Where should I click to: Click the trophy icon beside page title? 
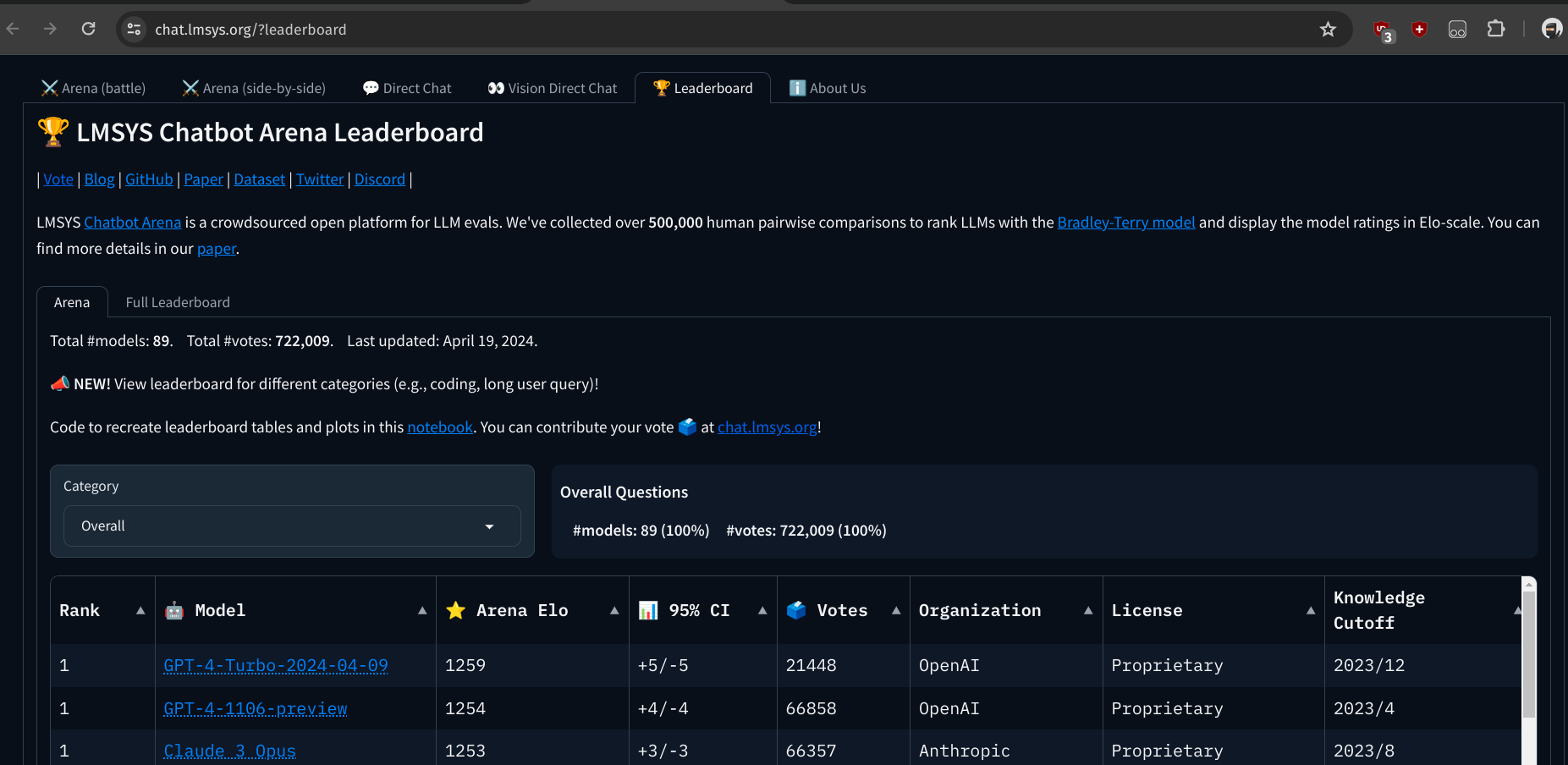click(52, 132)
